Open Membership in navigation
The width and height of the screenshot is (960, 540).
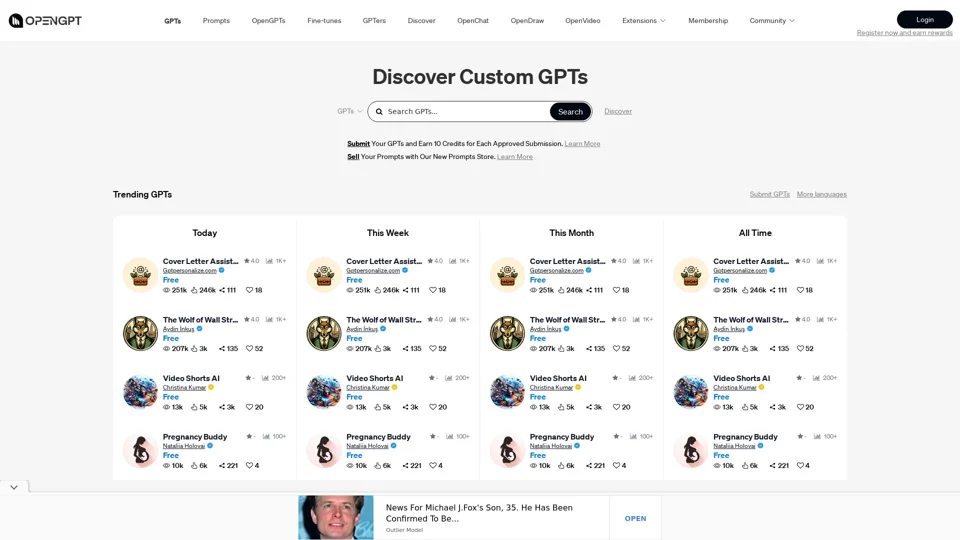(x=708, y=21)
